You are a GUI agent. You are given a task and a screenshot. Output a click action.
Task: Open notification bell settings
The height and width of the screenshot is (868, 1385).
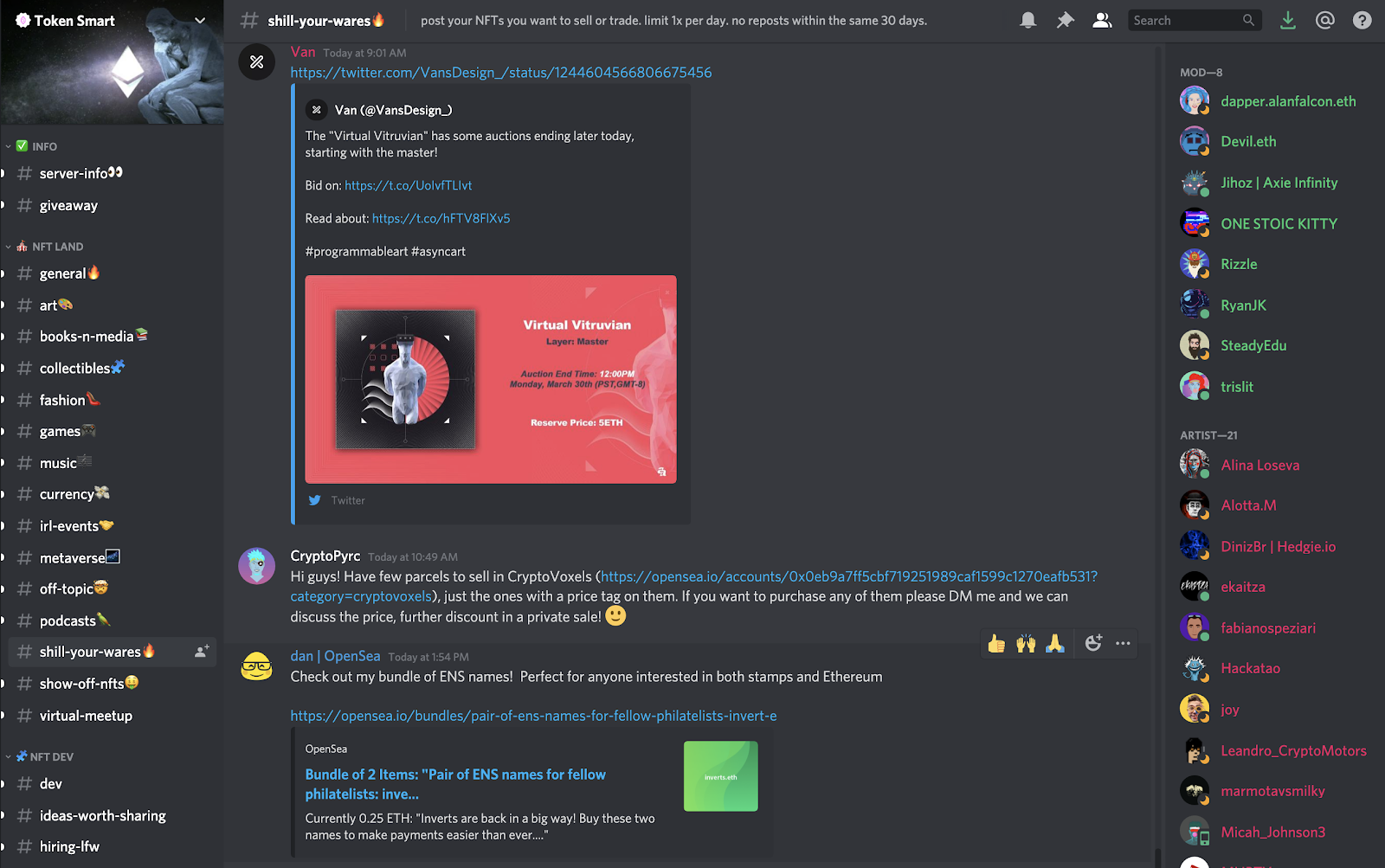coord(1027,20)
